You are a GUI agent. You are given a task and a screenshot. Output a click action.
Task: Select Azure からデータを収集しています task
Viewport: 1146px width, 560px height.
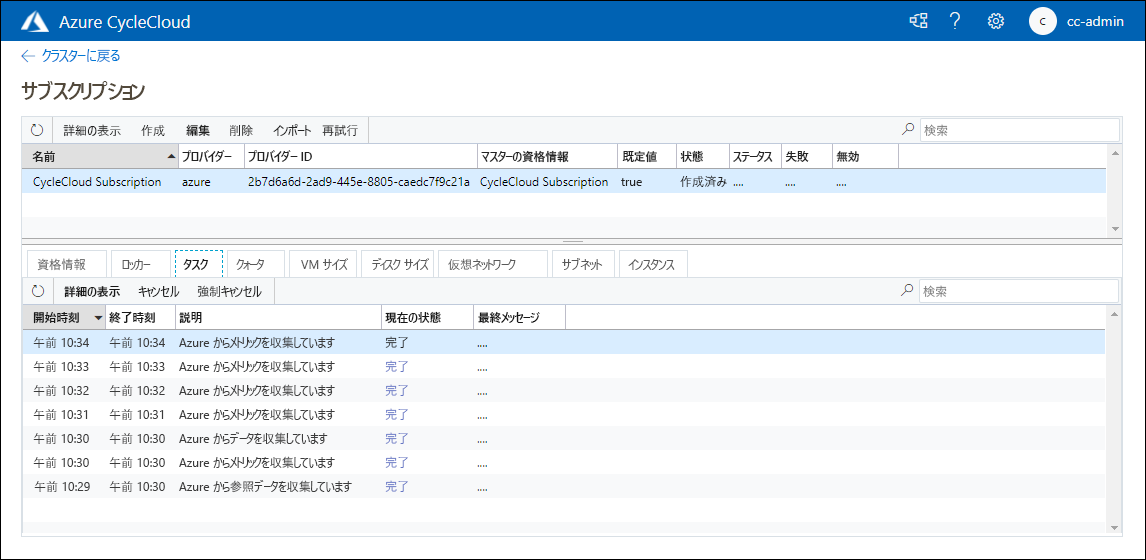(x=253, y=439)
